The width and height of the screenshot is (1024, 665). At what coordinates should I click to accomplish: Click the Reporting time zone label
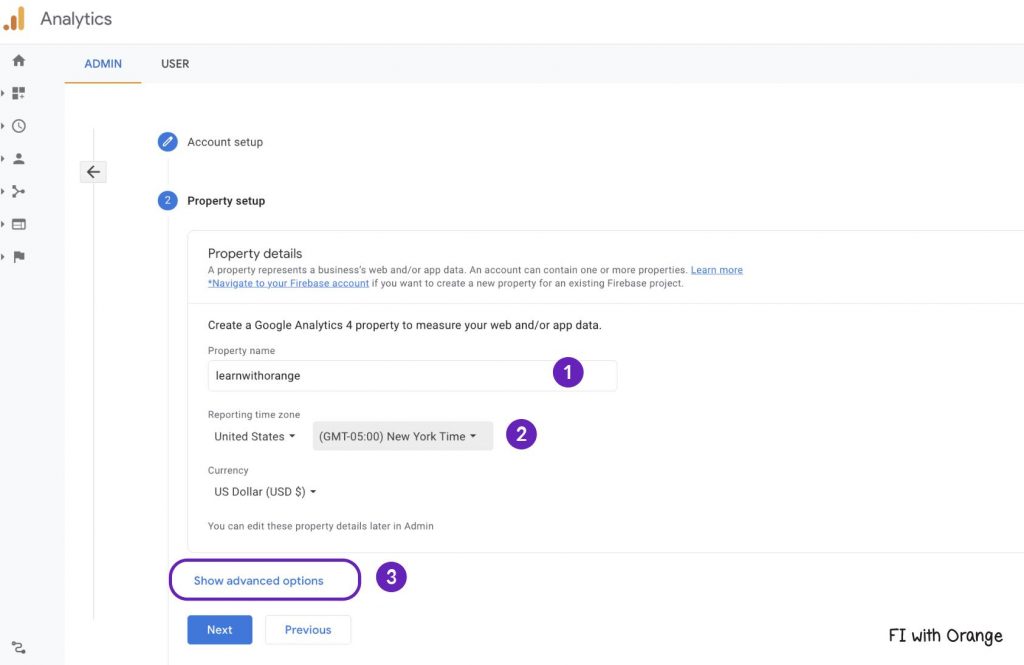click(x=254, y=414)
